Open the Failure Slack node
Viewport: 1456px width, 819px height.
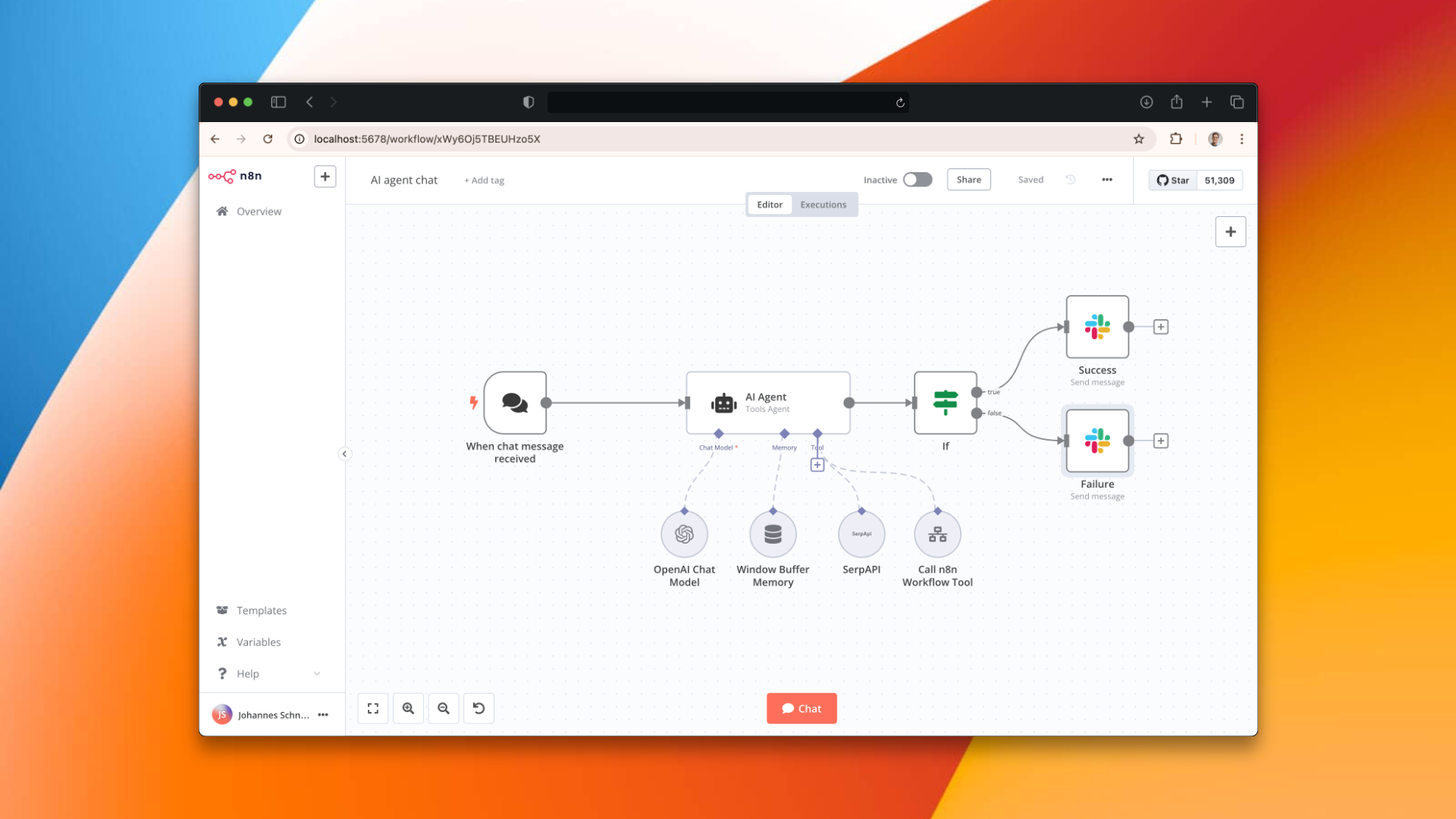[1097, 441]
